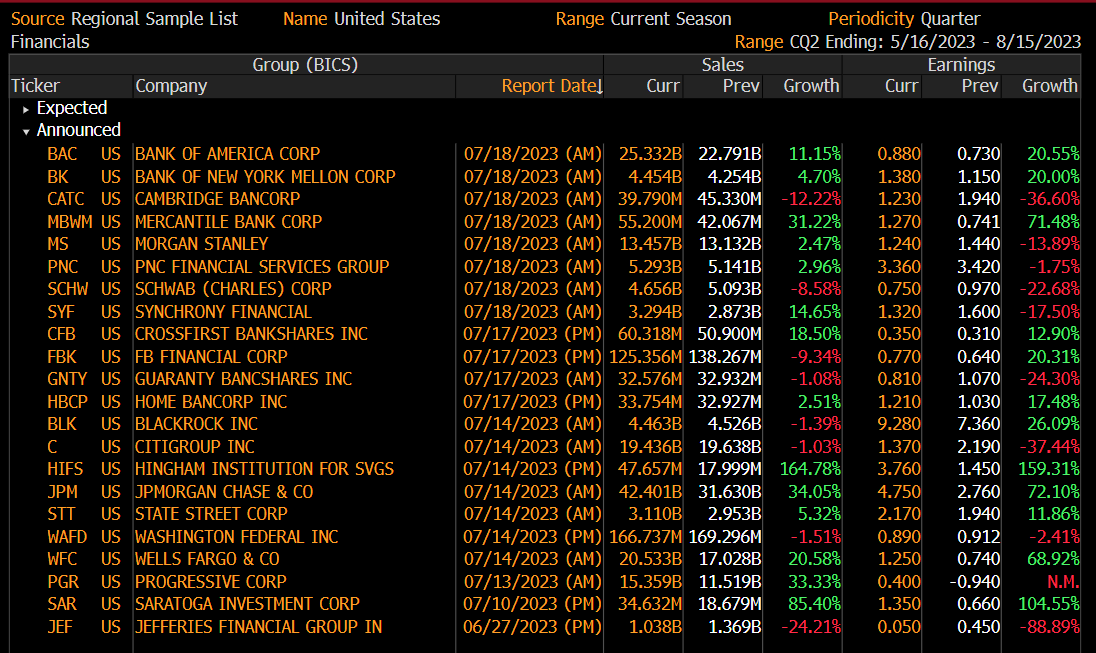Open the Current Season range selector
Screen dimensions: 1096x653
672,19
